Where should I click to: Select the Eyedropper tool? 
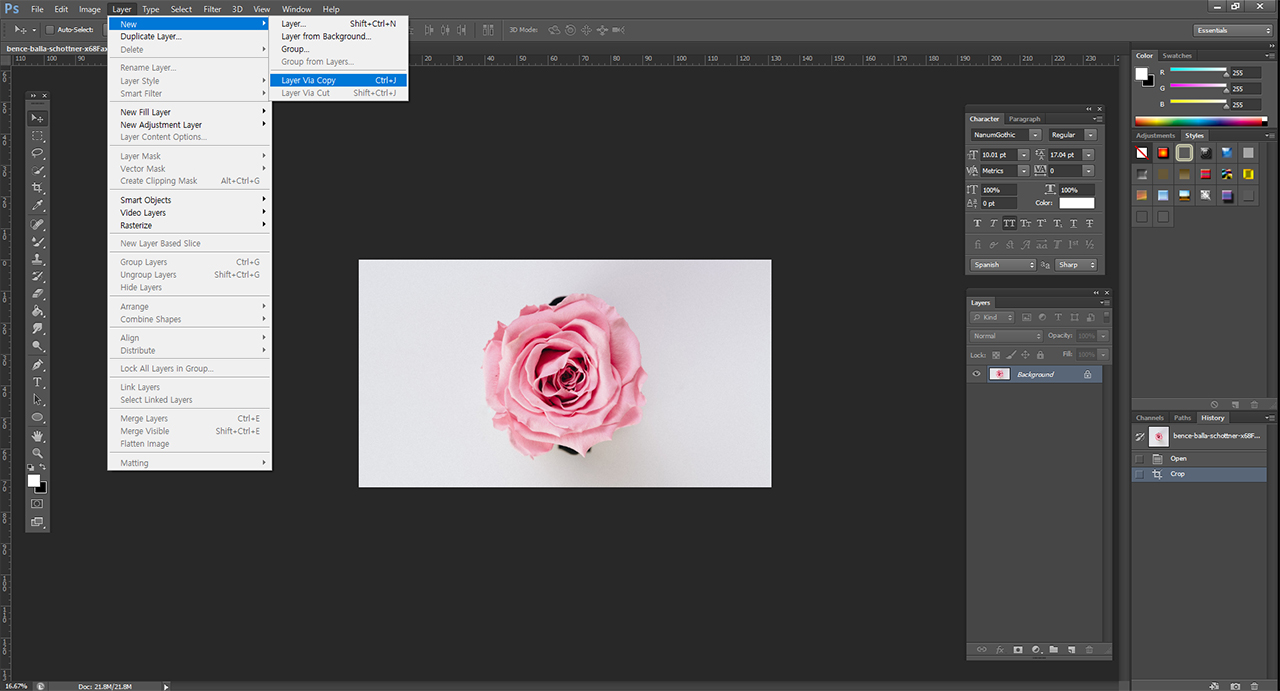tap(38, 206)
